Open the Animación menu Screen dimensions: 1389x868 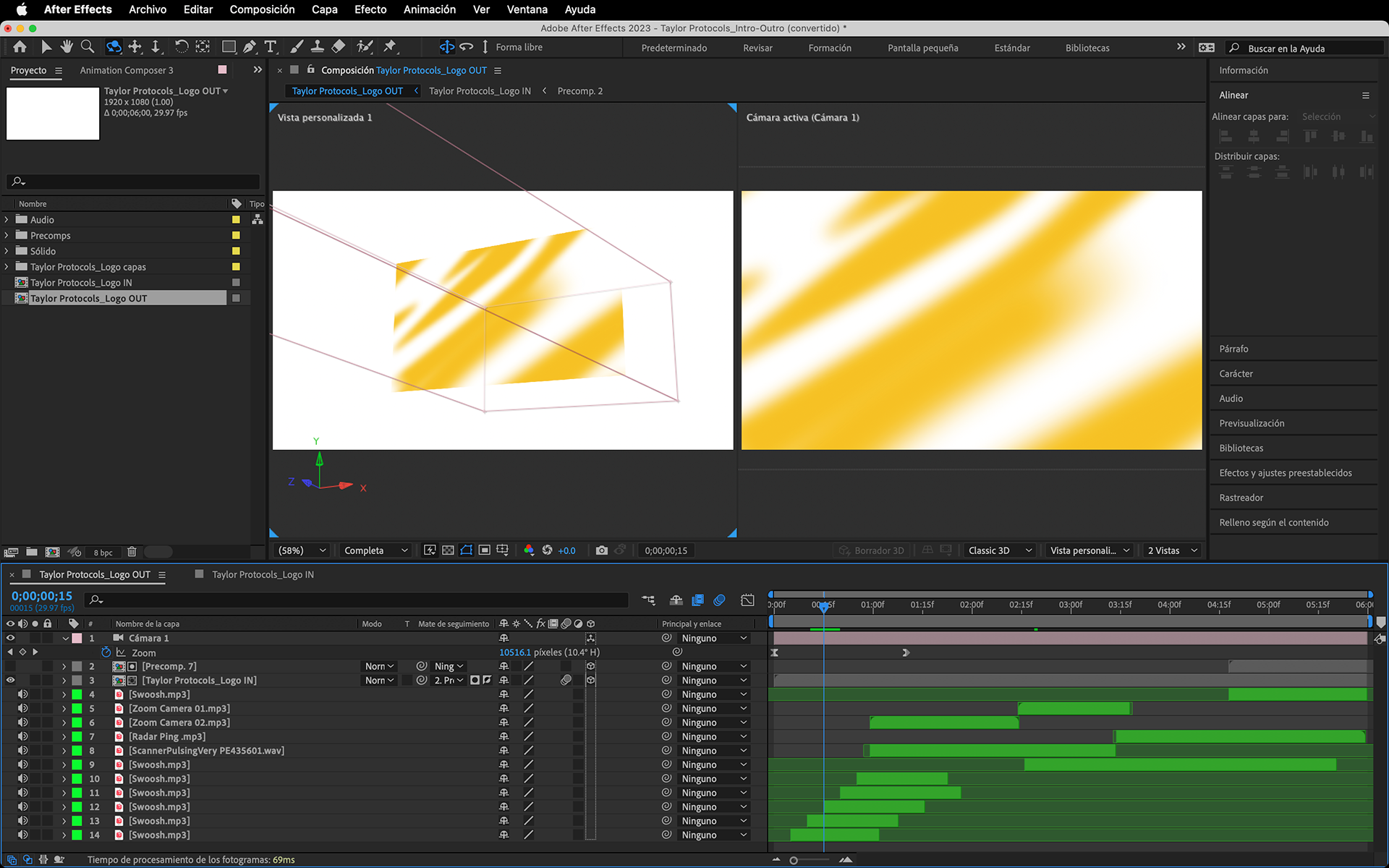point(429,9)
